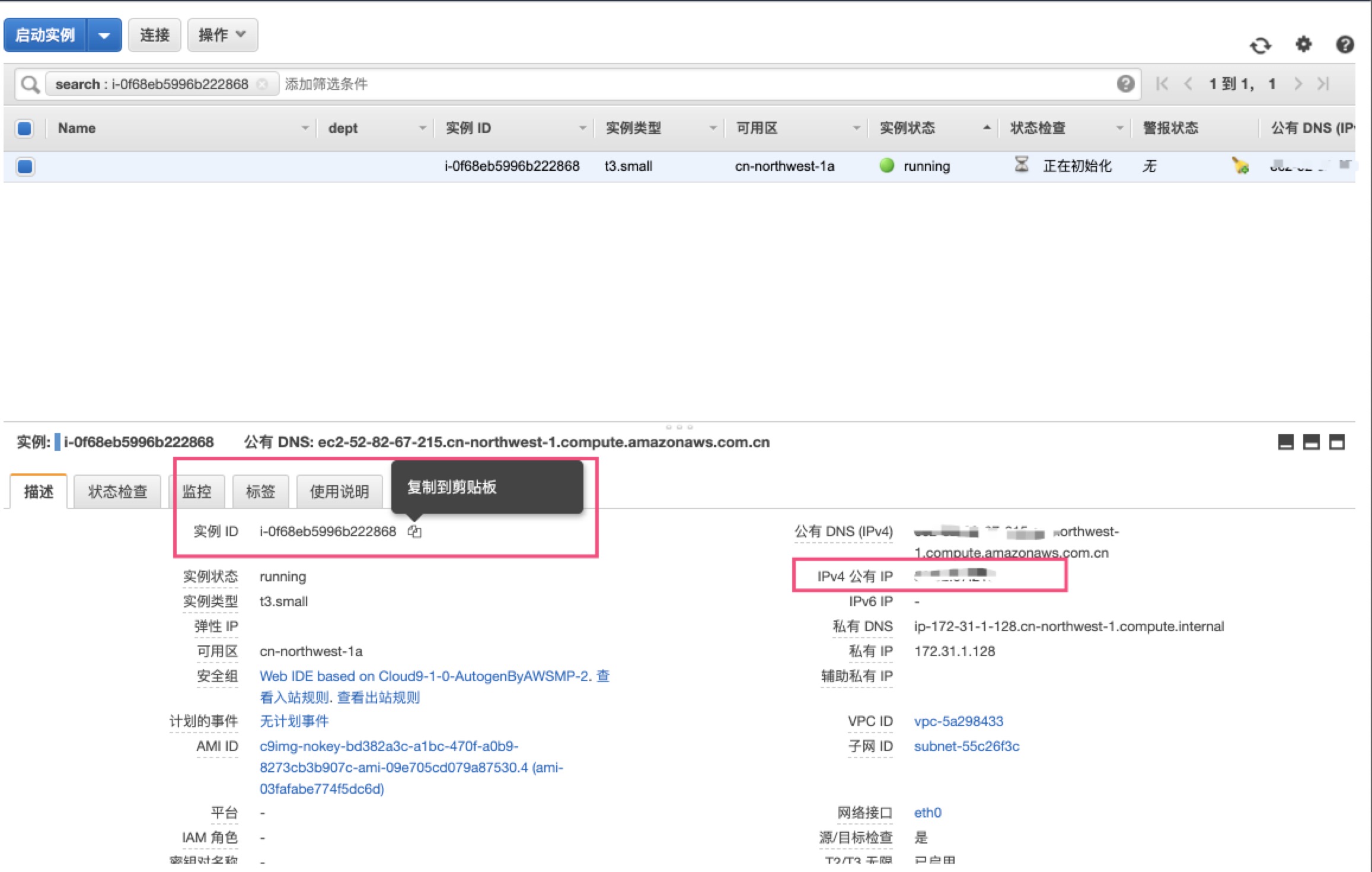The height and width of the screenshot is (872, 1372).
Task: Switch to the 状态检查 tab
Action: coord(117,492)
